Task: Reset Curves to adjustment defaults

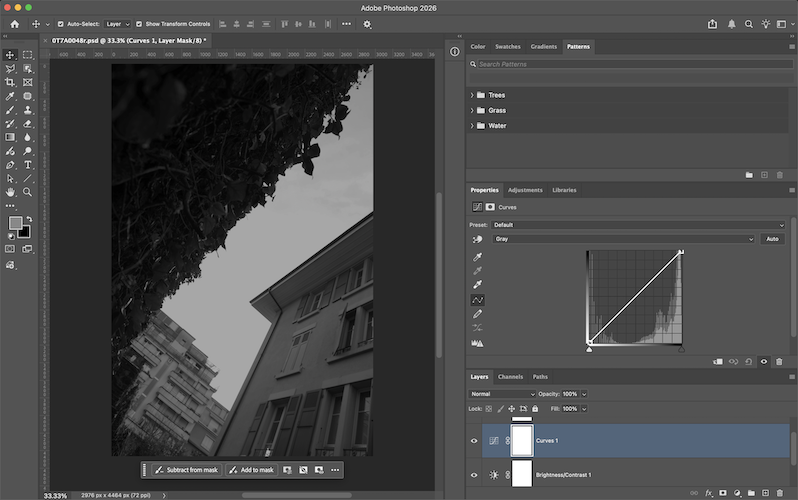Action: tap(749, 362)
